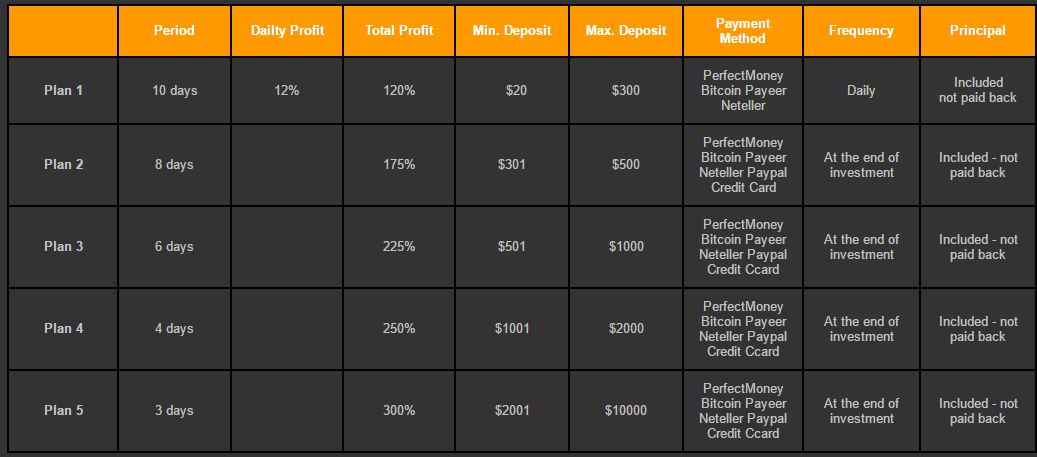Viewport: 1037px width, 457px height.
Task: Select the Total Profit header cell
Action: (x=399, y=31)
